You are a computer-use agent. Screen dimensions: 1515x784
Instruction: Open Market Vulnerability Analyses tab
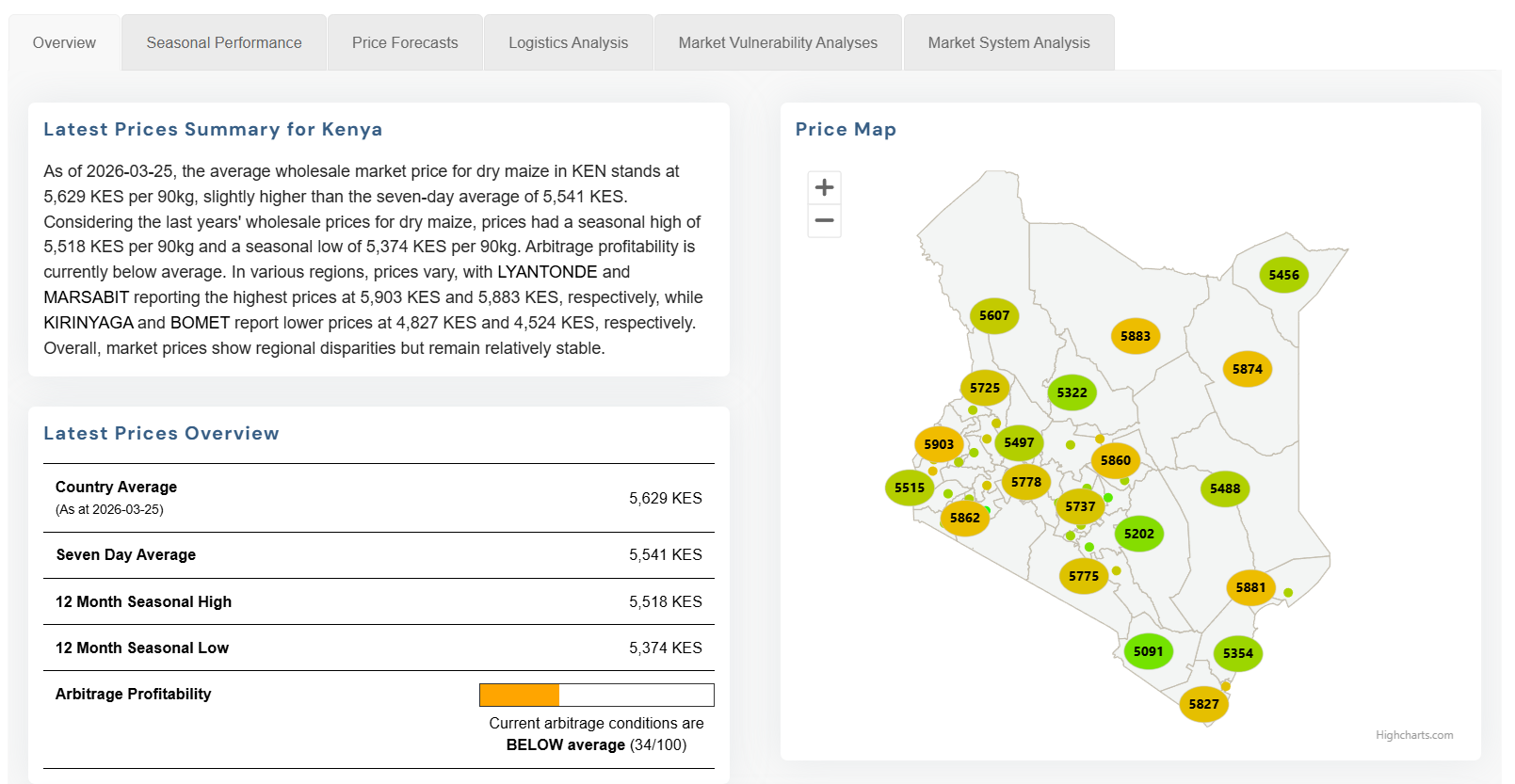[x=778, y=43]
